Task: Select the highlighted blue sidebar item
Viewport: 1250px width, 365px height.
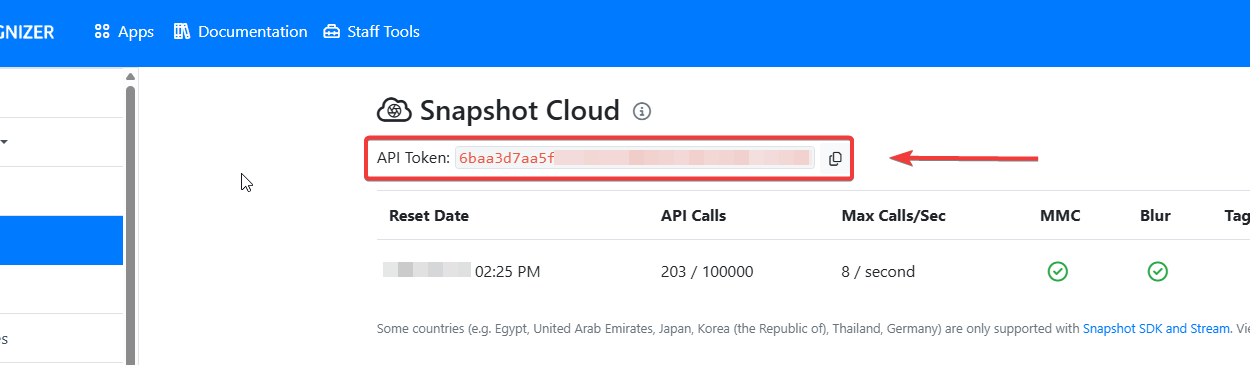Action: (61, 241)
